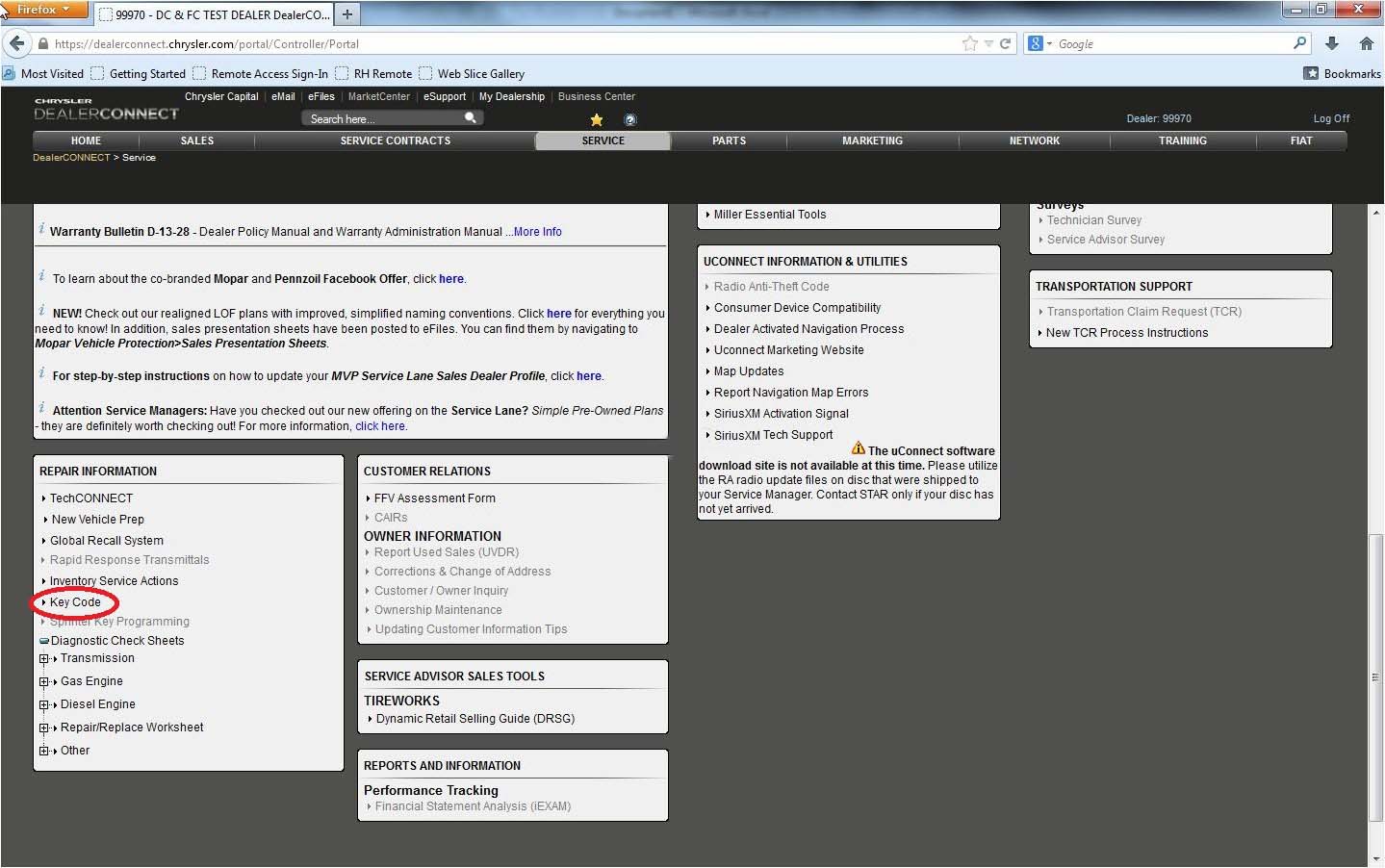Screen dimensions: 1385x868
Task: Open the Map Updates link
Action: tap(749, 371)
